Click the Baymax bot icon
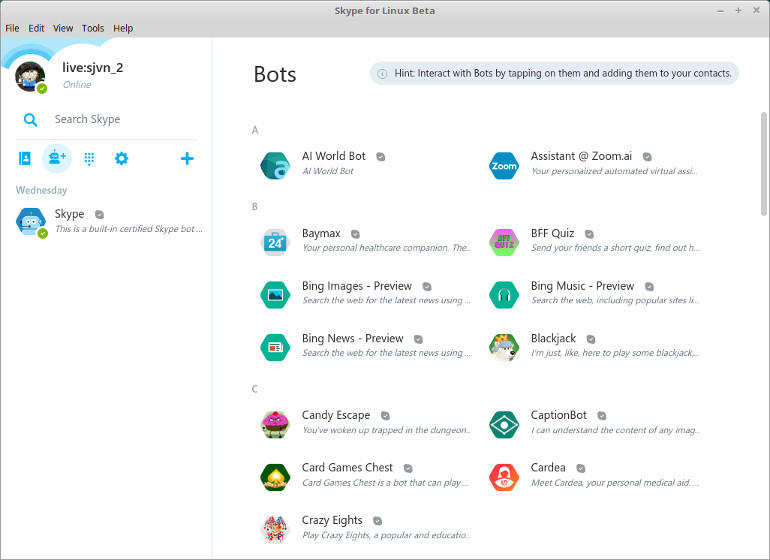 click(x=275, y=242)
